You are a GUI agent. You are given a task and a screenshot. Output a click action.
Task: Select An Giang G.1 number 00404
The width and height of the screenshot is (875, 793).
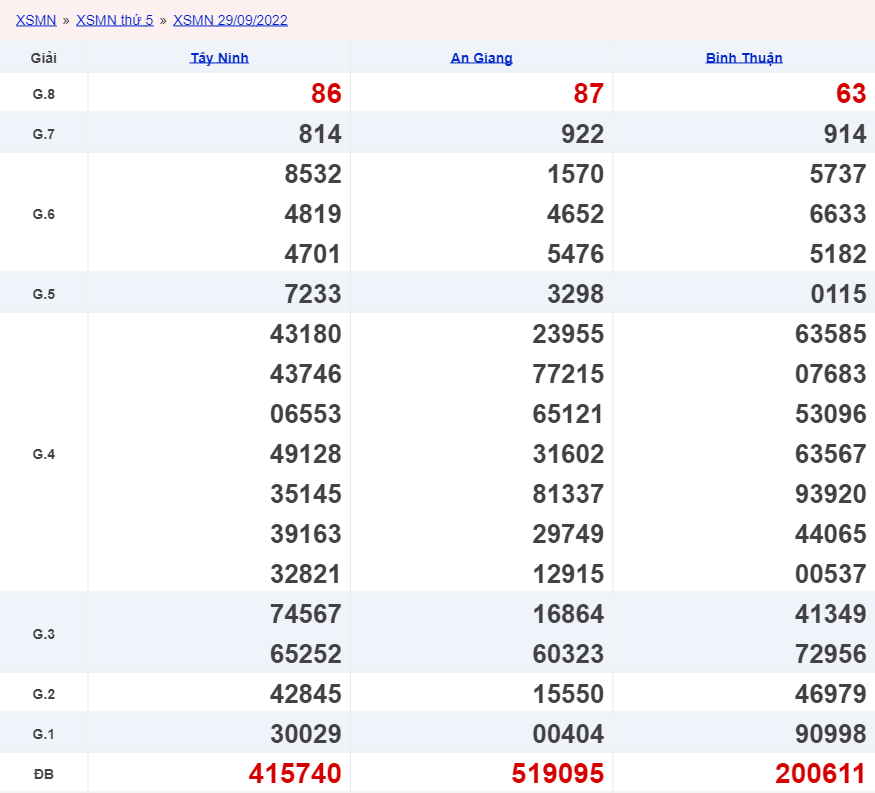click(x=568, y=734)
